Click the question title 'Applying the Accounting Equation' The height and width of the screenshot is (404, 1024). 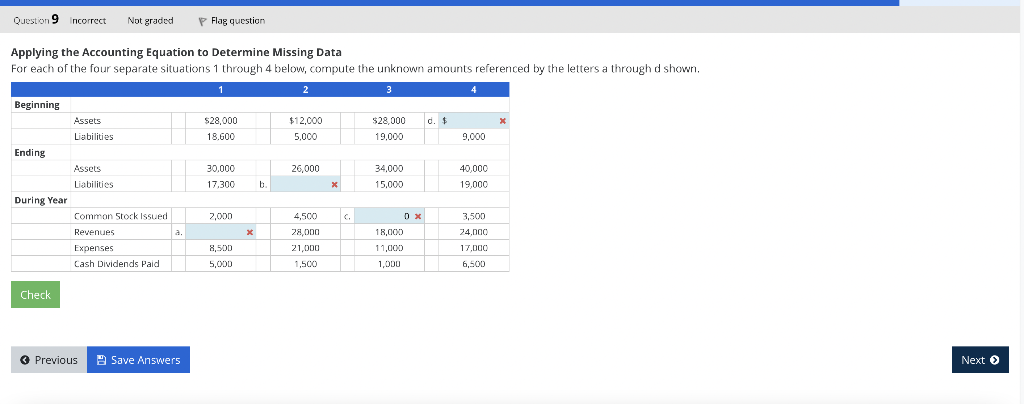coord(176,52)
